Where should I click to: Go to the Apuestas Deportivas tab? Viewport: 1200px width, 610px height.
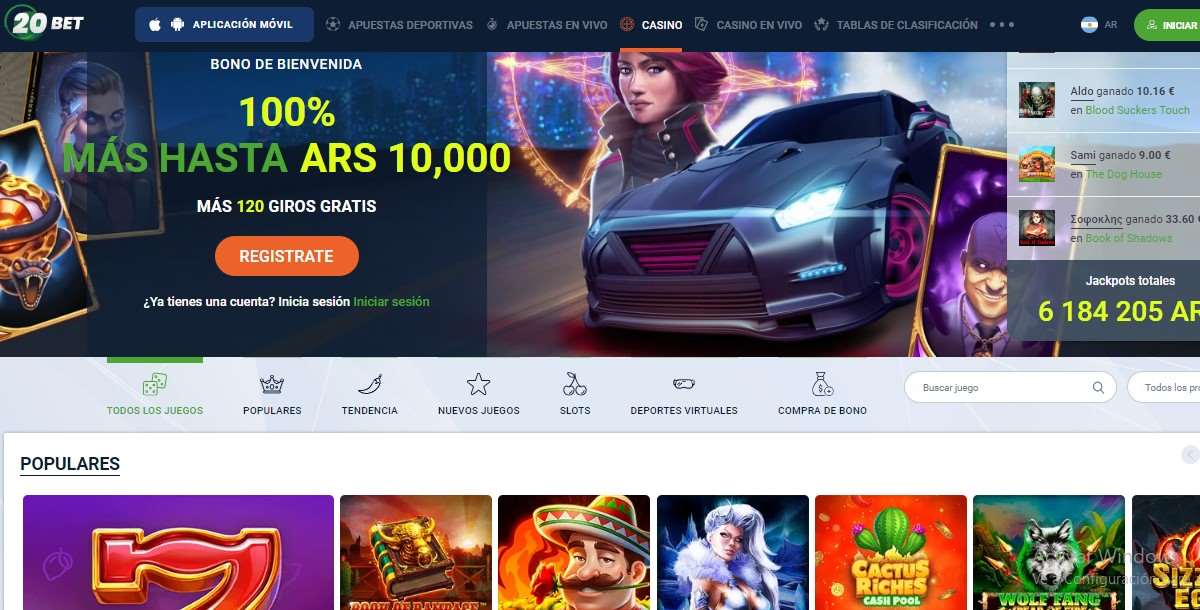click(x=399, y=25)
